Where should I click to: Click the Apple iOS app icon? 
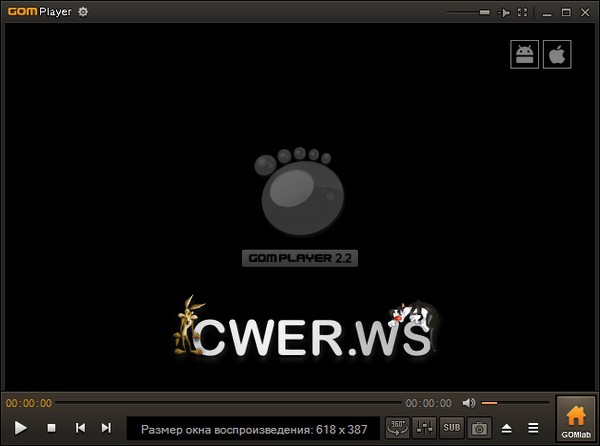[557, 54]
